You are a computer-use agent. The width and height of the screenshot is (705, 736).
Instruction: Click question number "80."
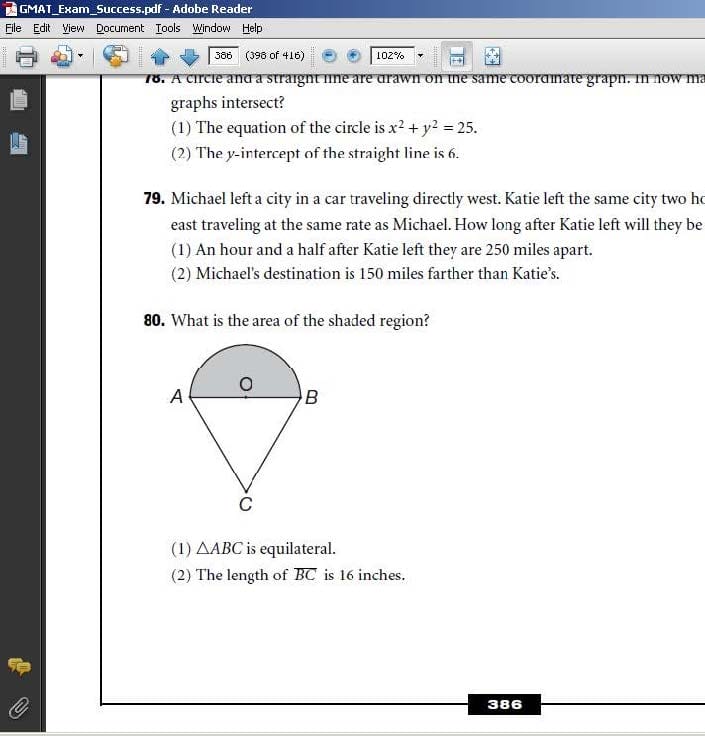(x=154, y=321)
